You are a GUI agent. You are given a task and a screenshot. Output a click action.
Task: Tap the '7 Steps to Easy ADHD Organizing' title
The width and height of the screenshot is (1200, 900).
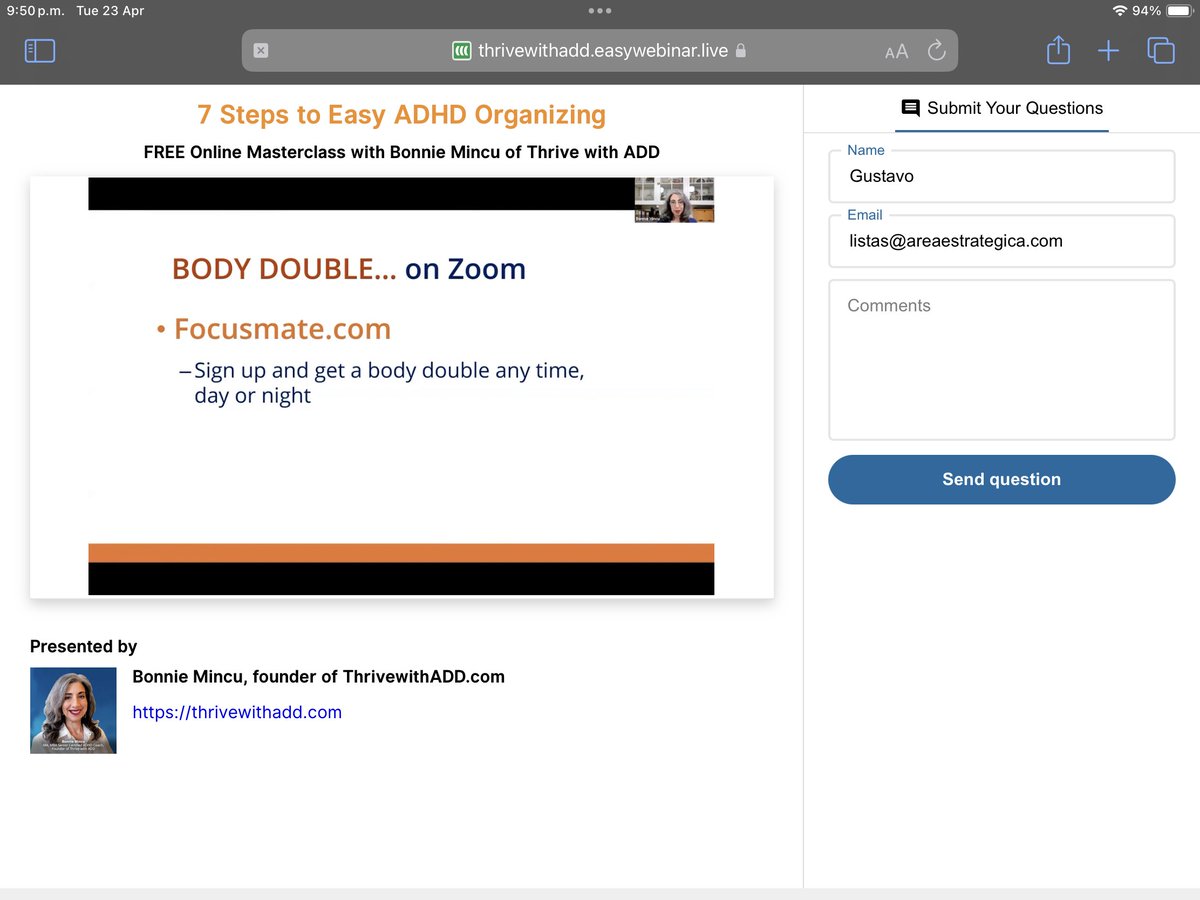[x=401, y=115]
